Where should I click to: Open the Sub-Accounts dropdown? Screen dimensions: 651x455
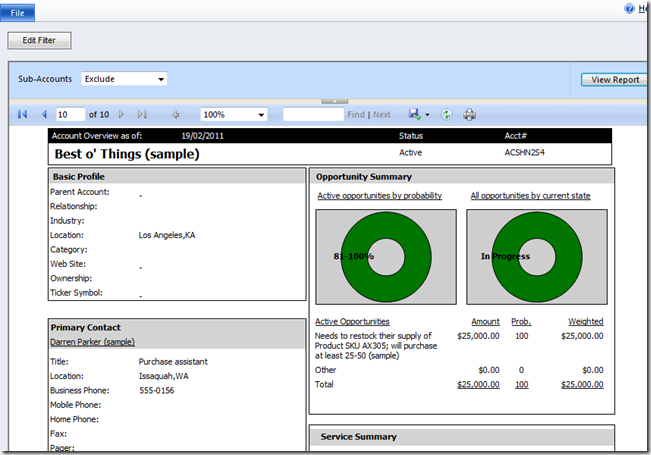pyautogui.click(x=124, y=79)
